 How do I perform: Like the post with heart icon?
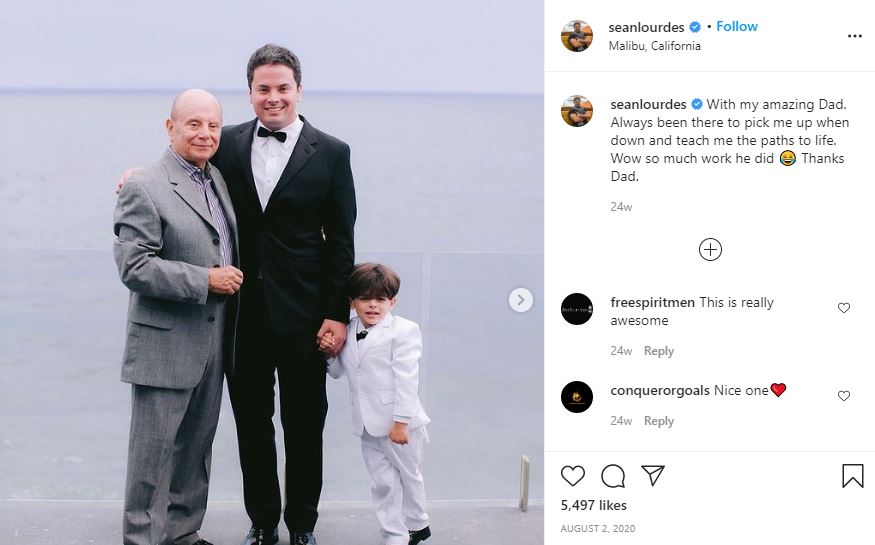573,475
